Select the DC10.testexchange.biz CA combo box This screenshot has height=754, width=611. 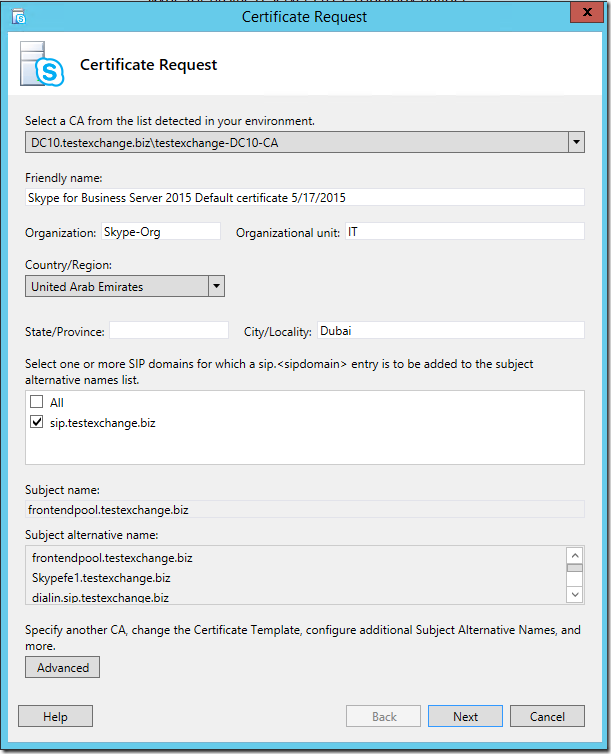pyautogui.click(x=305, y=142)
